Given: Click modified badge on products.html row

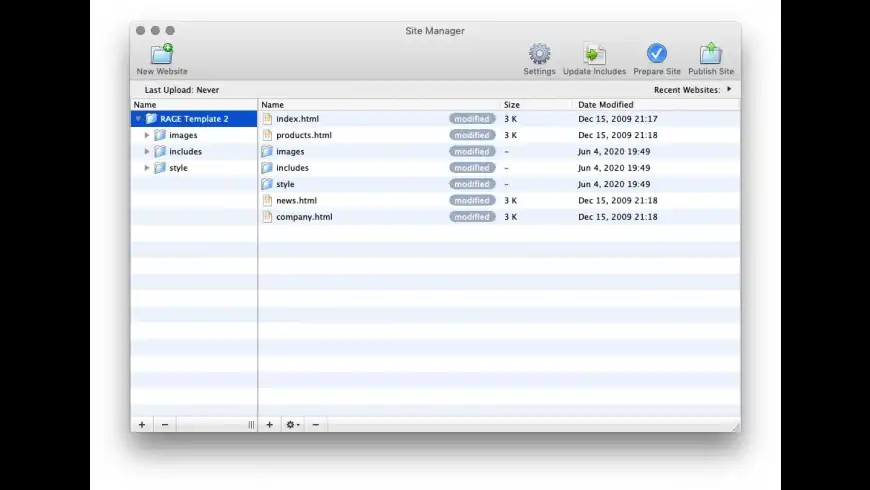Looking at the screenshot, I should pos(472,135).
